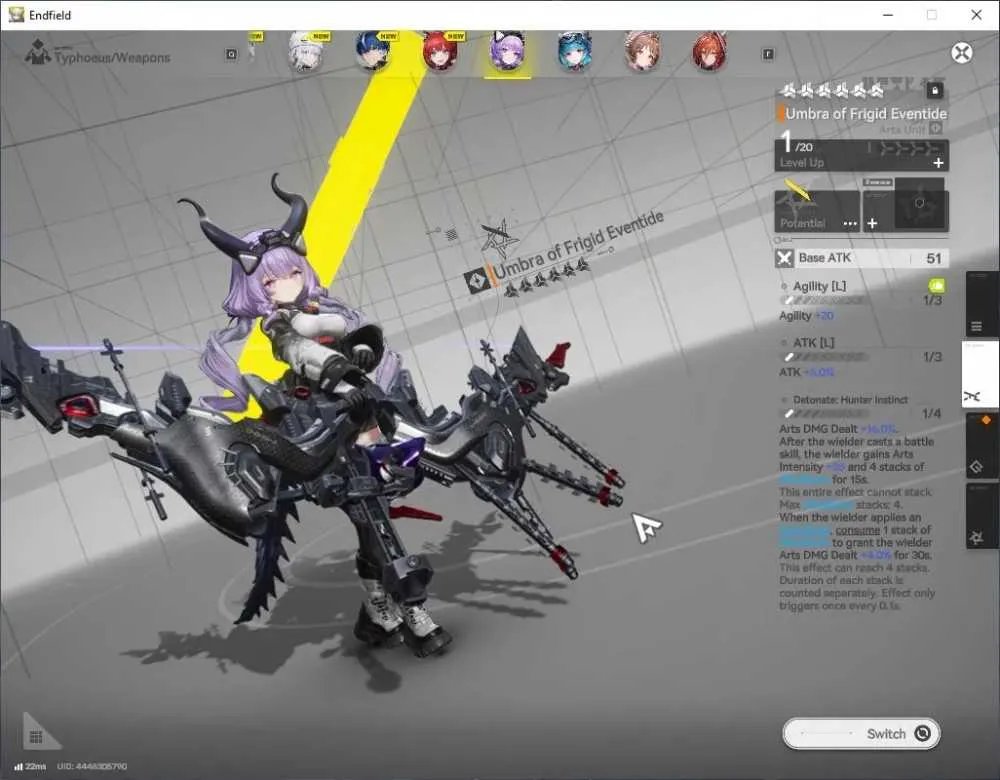1000x780 pixels.
Task: Open the Potential panel
Action: point(817,210)
